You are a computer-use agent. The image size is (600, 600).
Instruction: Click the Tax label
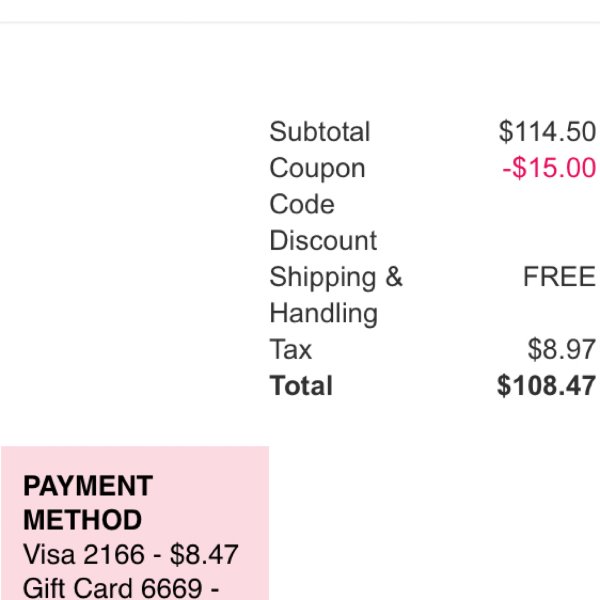pyautogui.click(x=291, y=349)
